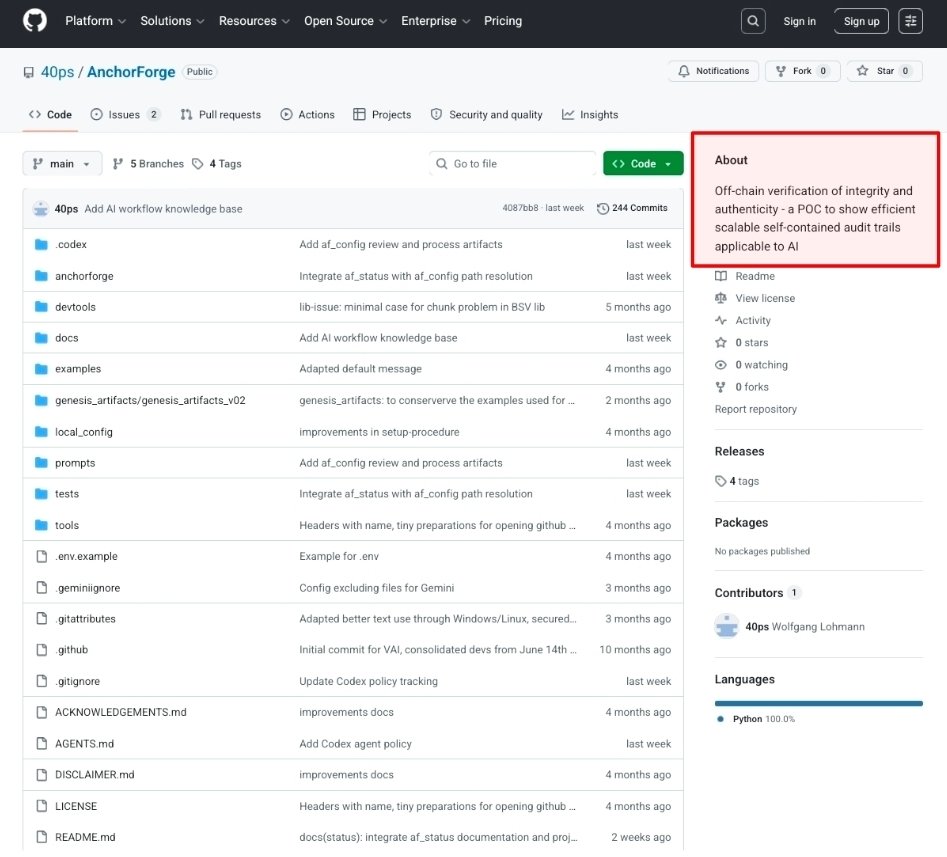Open the 'Update Codex policy tracking' commit message

point(368,681)
